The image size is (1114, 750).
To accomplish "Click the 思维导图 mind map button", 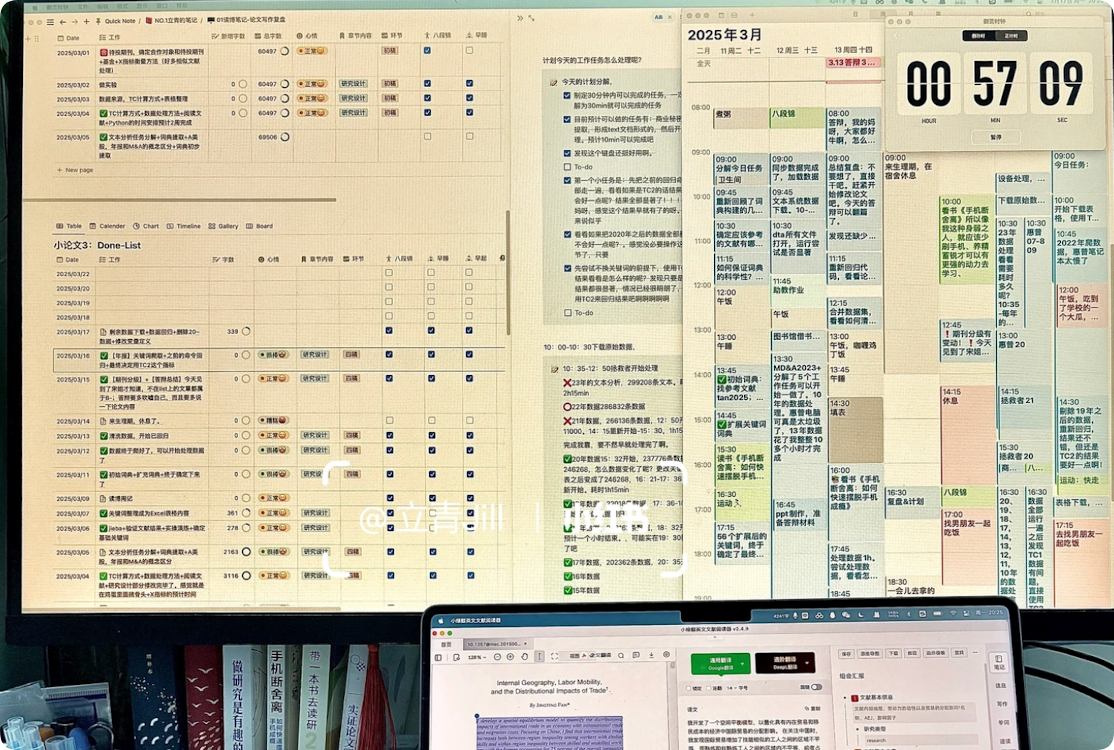I will [870, 653].
